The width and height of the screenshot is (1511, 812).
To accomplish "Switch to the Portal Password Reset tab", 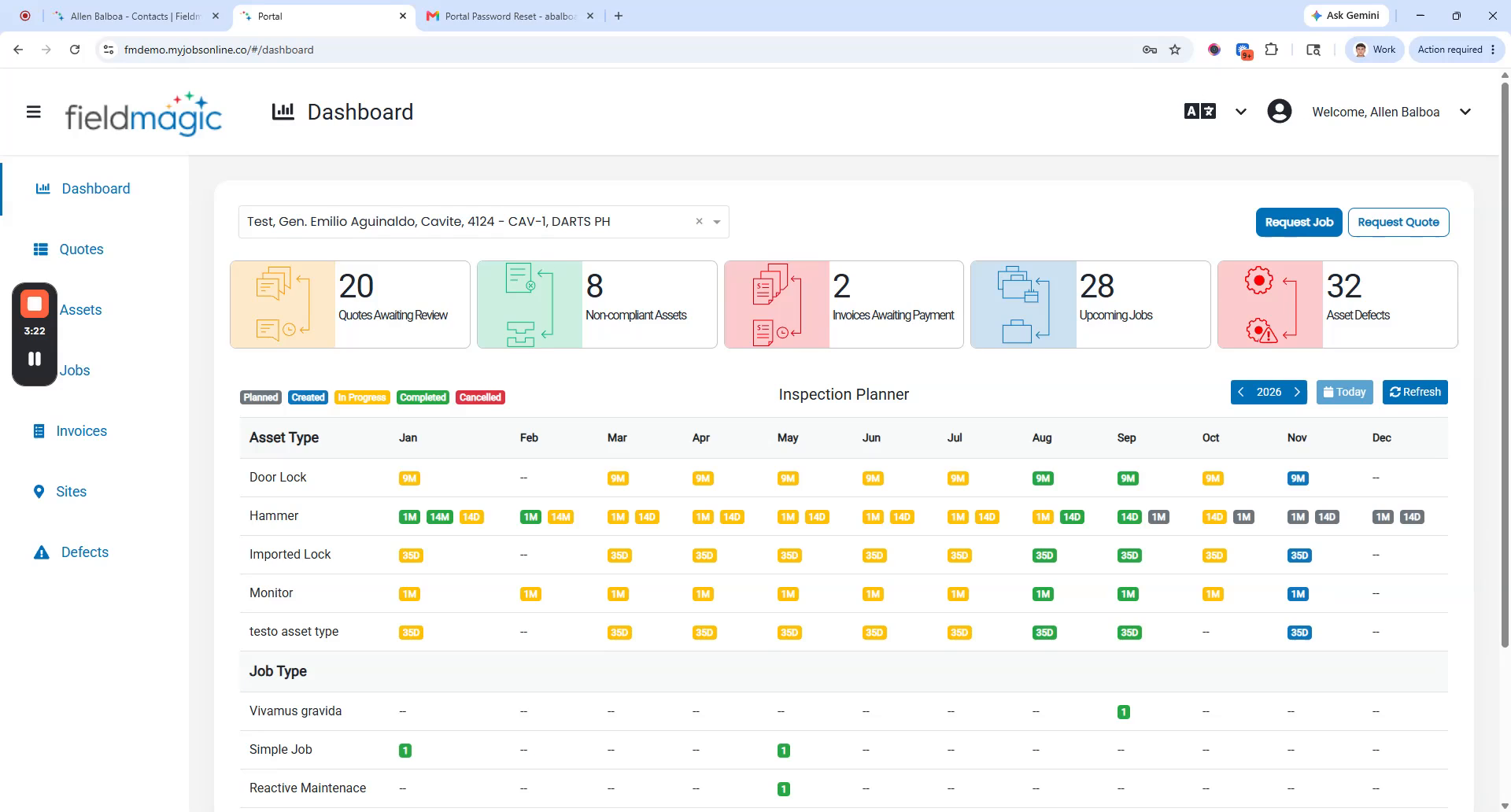I will click(x=510, y=16).
